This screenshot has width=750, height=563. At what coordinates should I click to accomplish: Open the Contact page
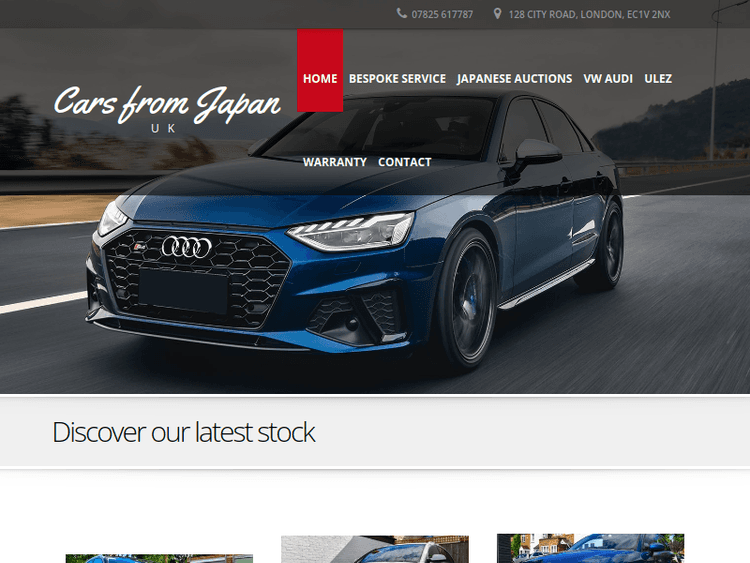tap(405, 162)
